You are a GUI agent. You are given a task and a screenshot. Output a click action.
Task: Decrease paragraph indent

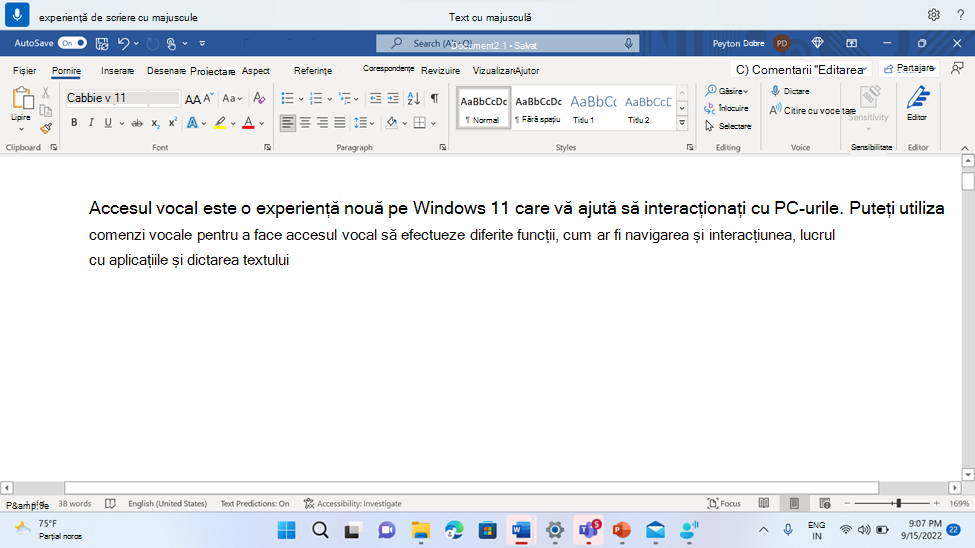tap(376, 98)
